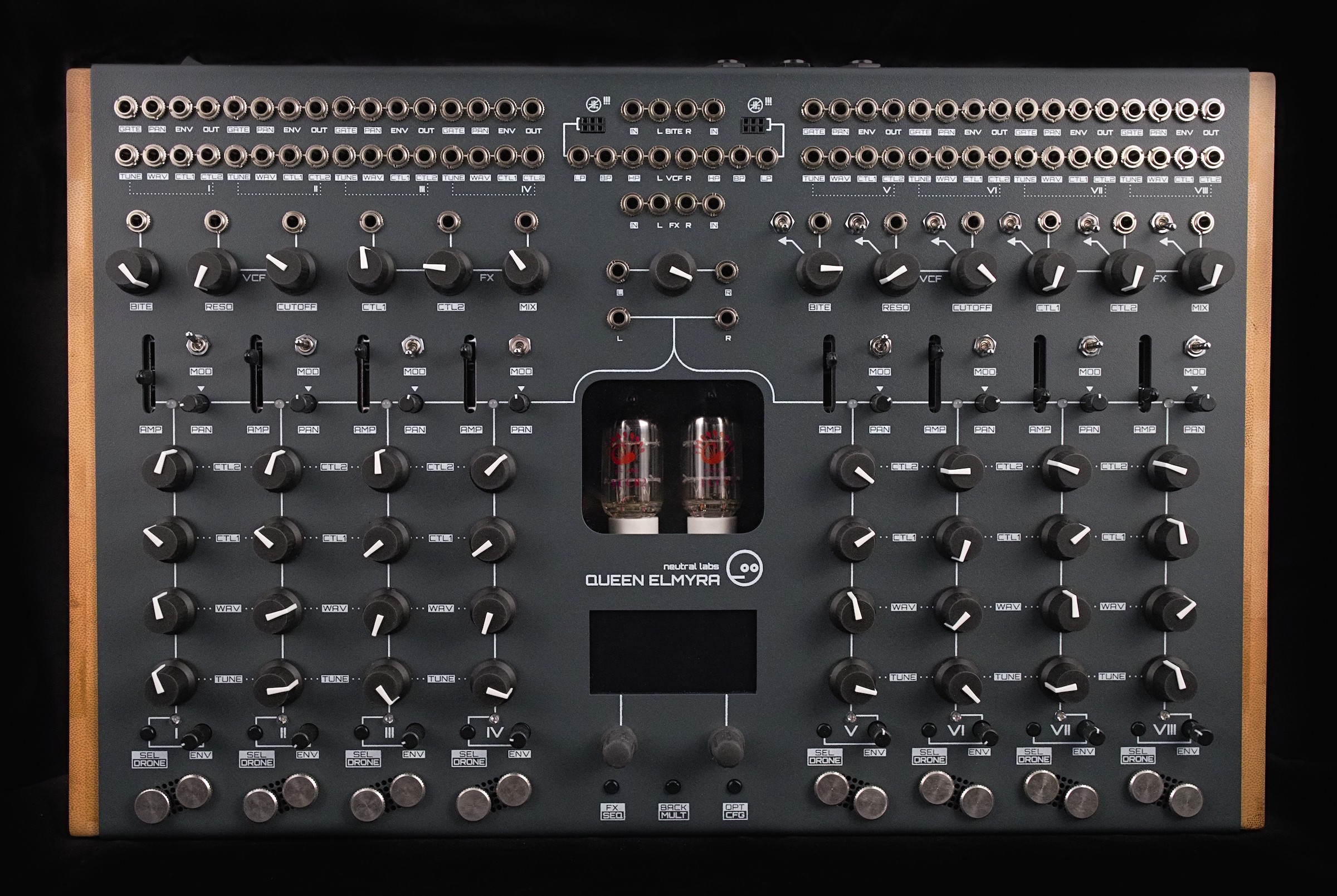Tap the voice VIII SEL DRONE button

click(x=1139, y=729)
